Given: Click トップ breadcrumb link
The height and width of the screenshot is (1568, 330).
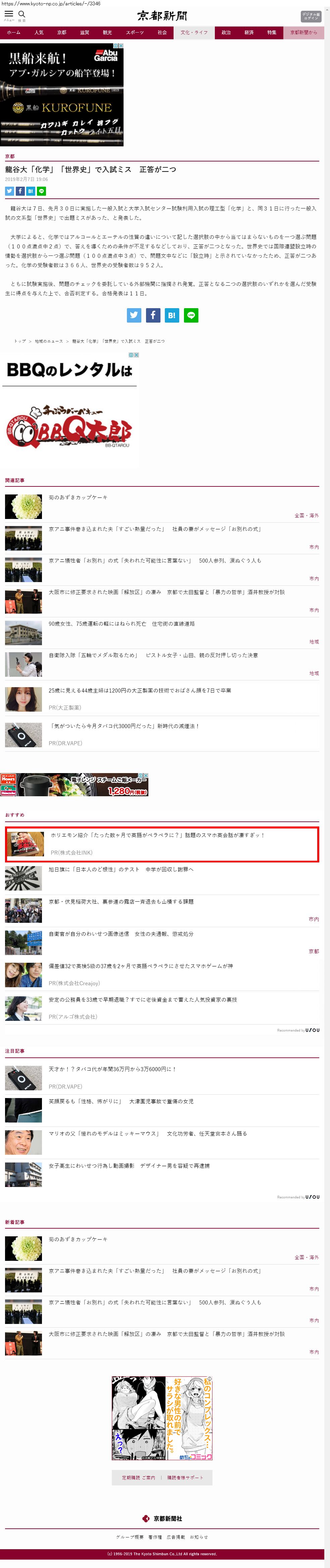Looking at the screenshot, I should click(20, 341).
